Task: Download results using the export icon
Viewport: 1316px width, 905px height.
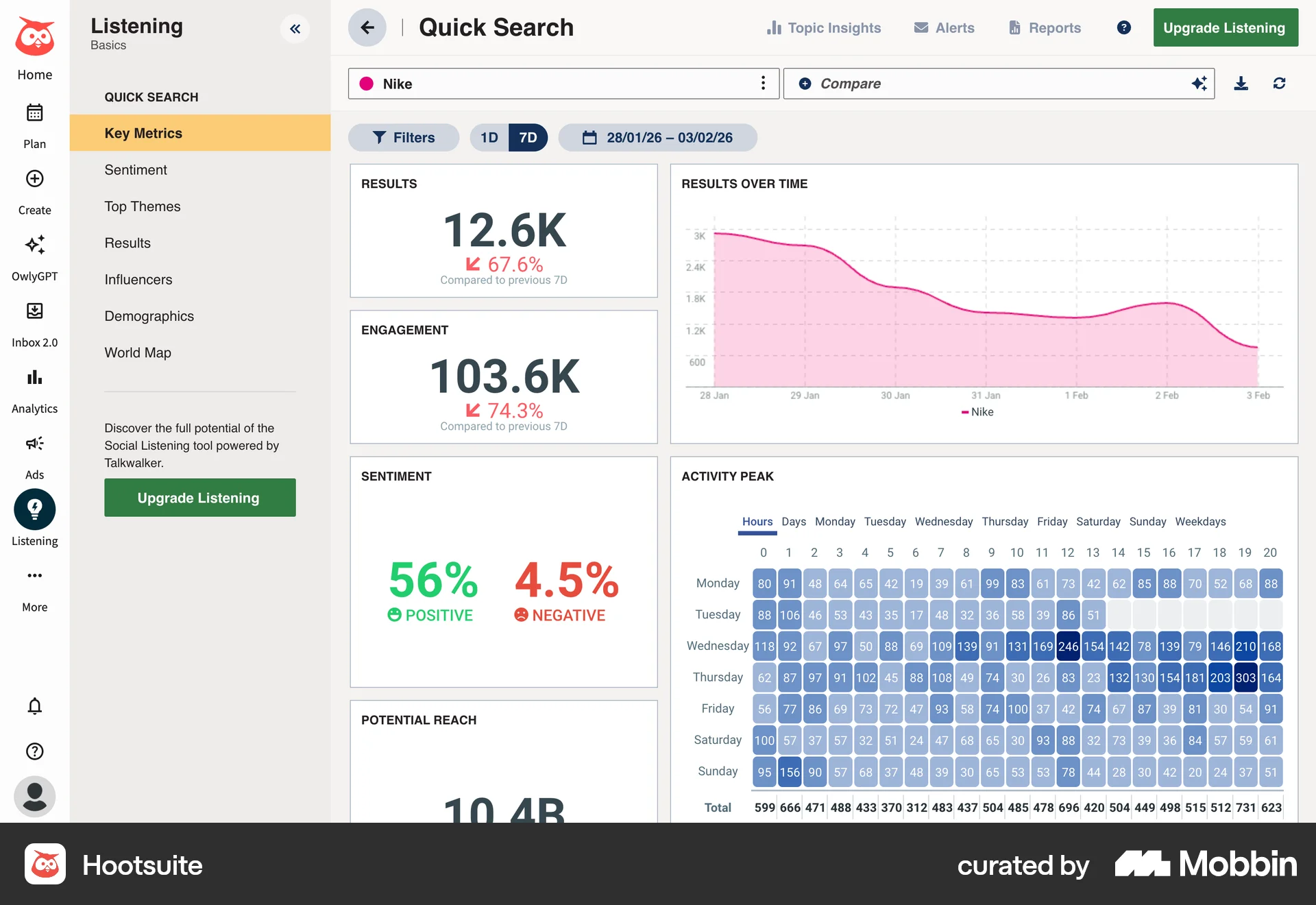Action: 1241,83
